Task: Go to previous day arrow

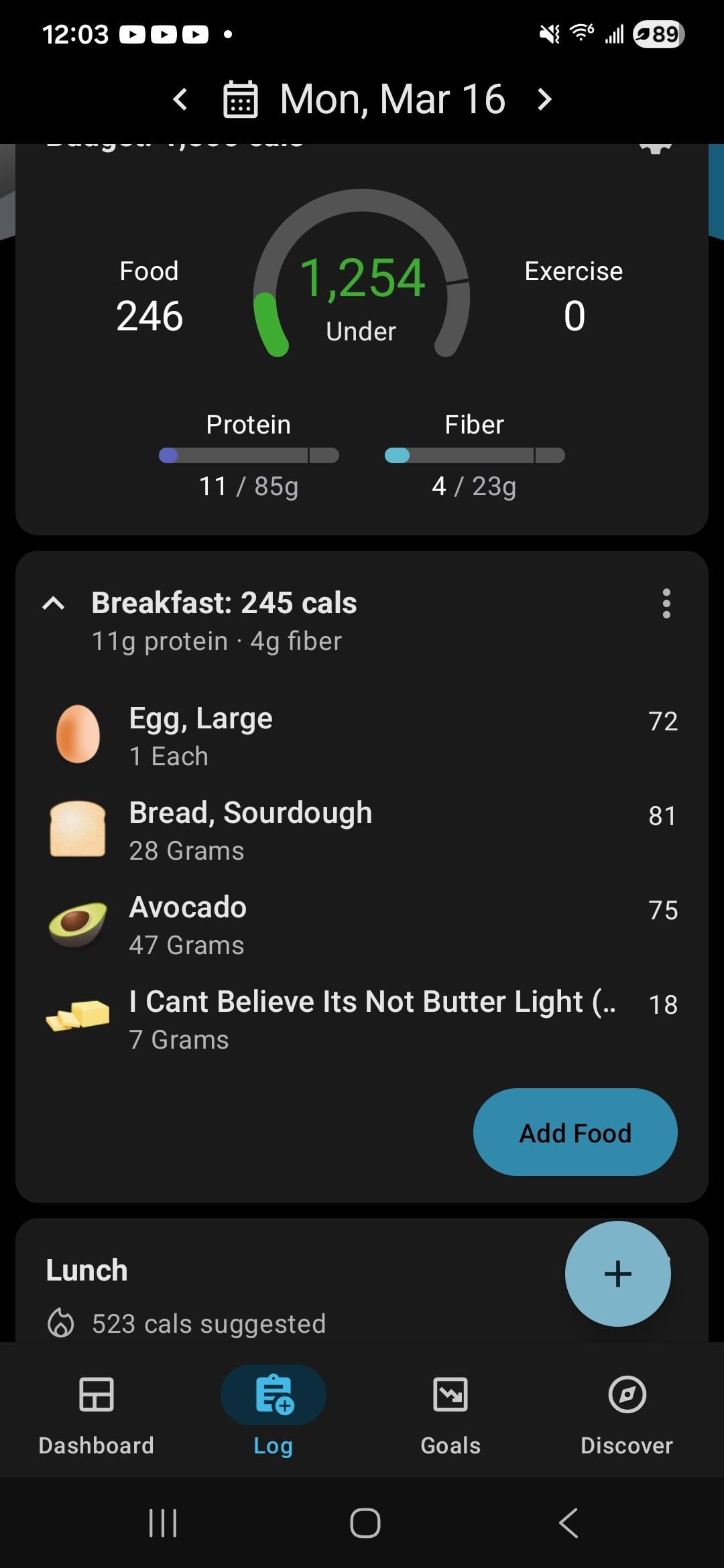Action: (180, 100)
